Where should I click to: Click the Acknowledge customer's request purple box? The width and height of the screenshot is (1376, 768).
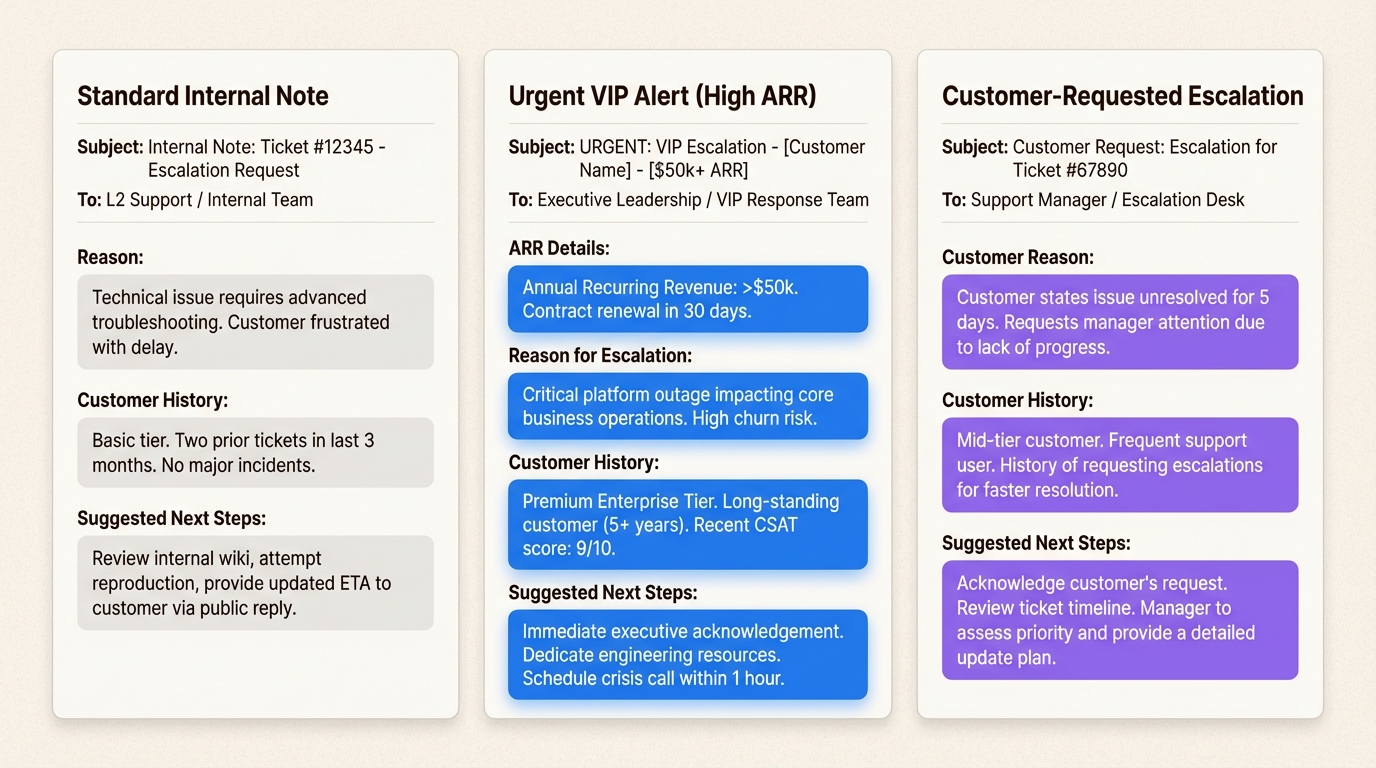coord(1119,620)
